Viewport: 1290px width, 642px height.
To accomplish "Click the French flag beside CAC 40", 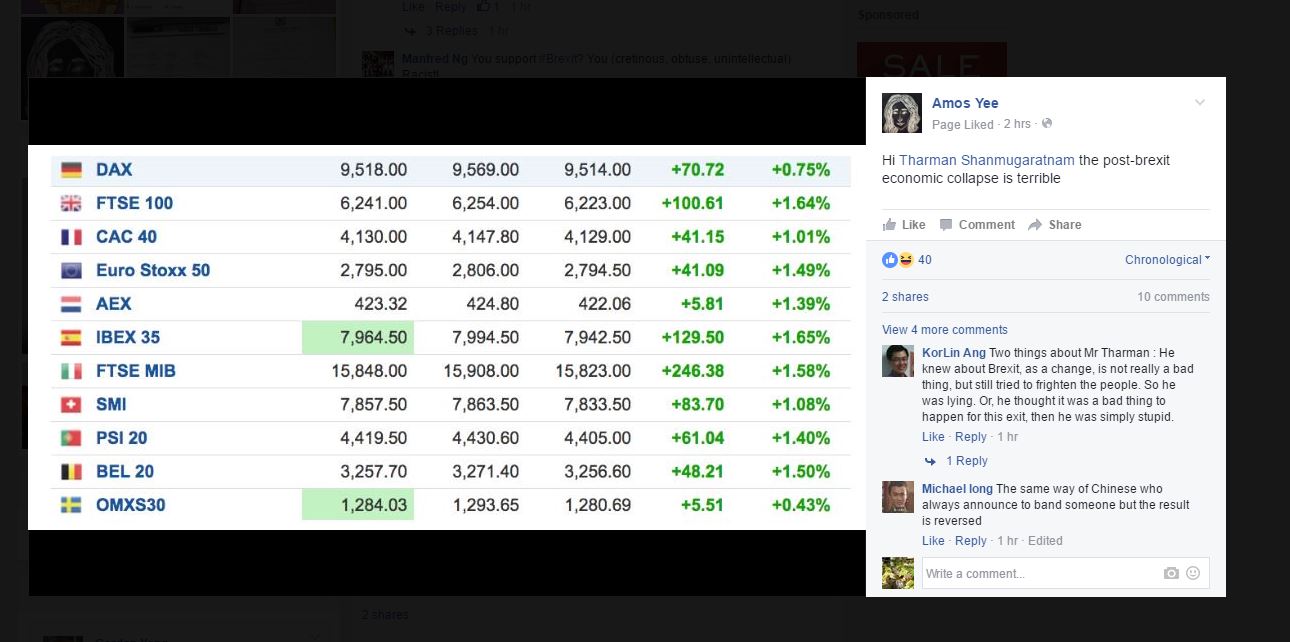I will (71, 237).
